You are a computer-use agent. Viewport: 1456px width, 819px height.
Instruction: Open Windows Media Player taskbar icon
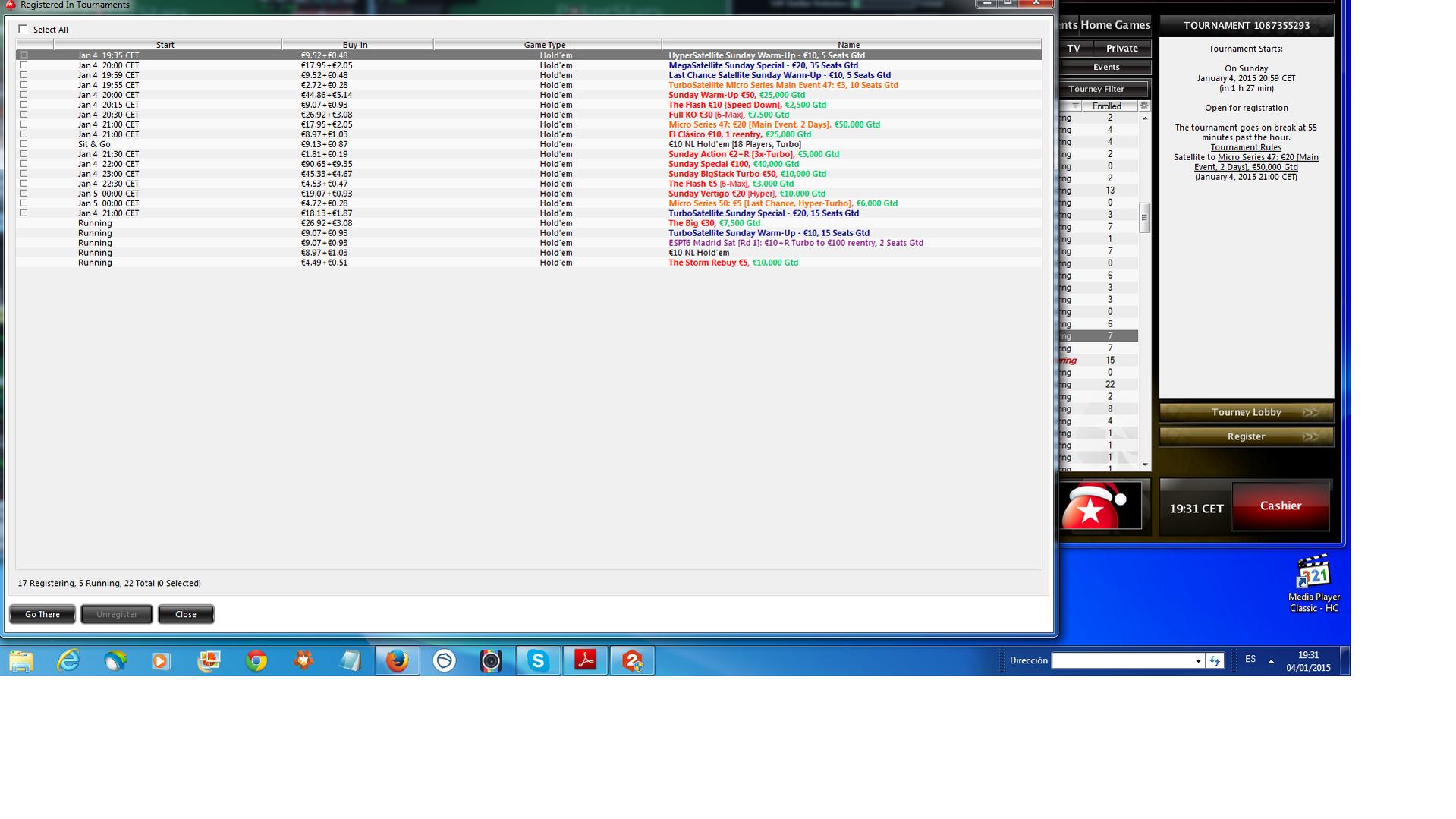[161, 661]
